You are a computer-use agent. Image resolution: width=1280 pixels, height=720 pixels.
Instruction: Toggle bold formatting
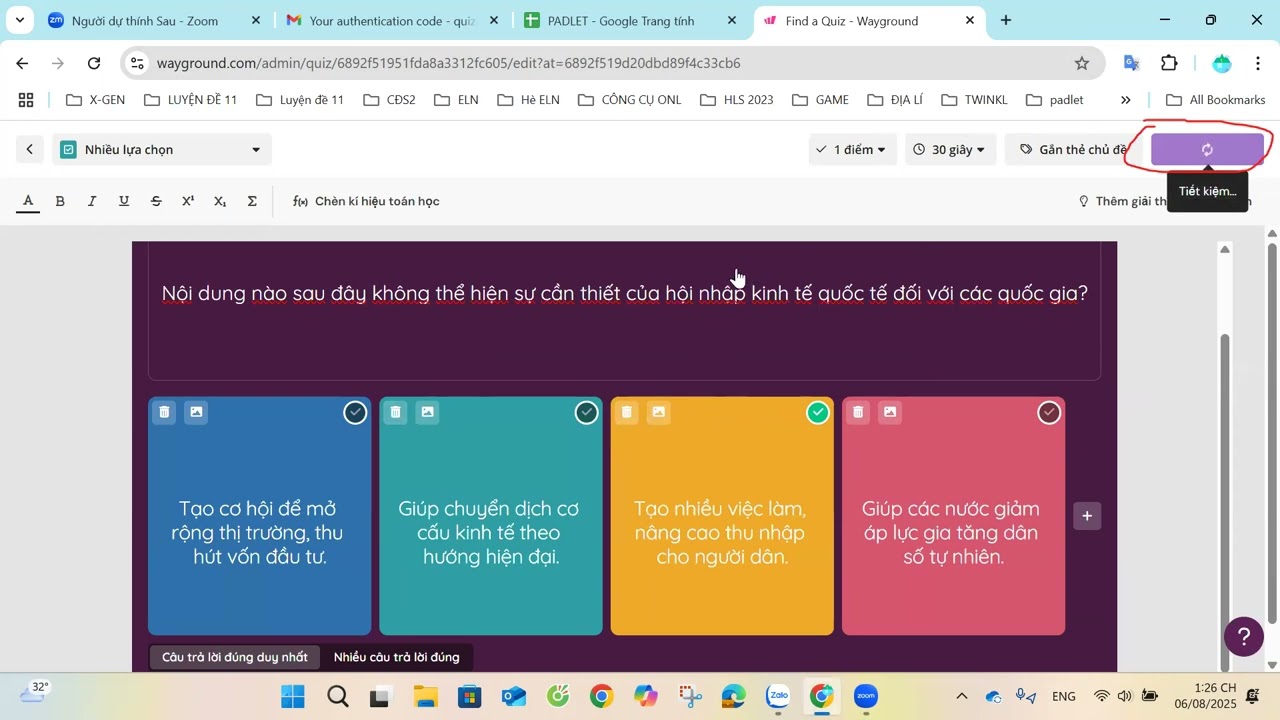point(60,201)
